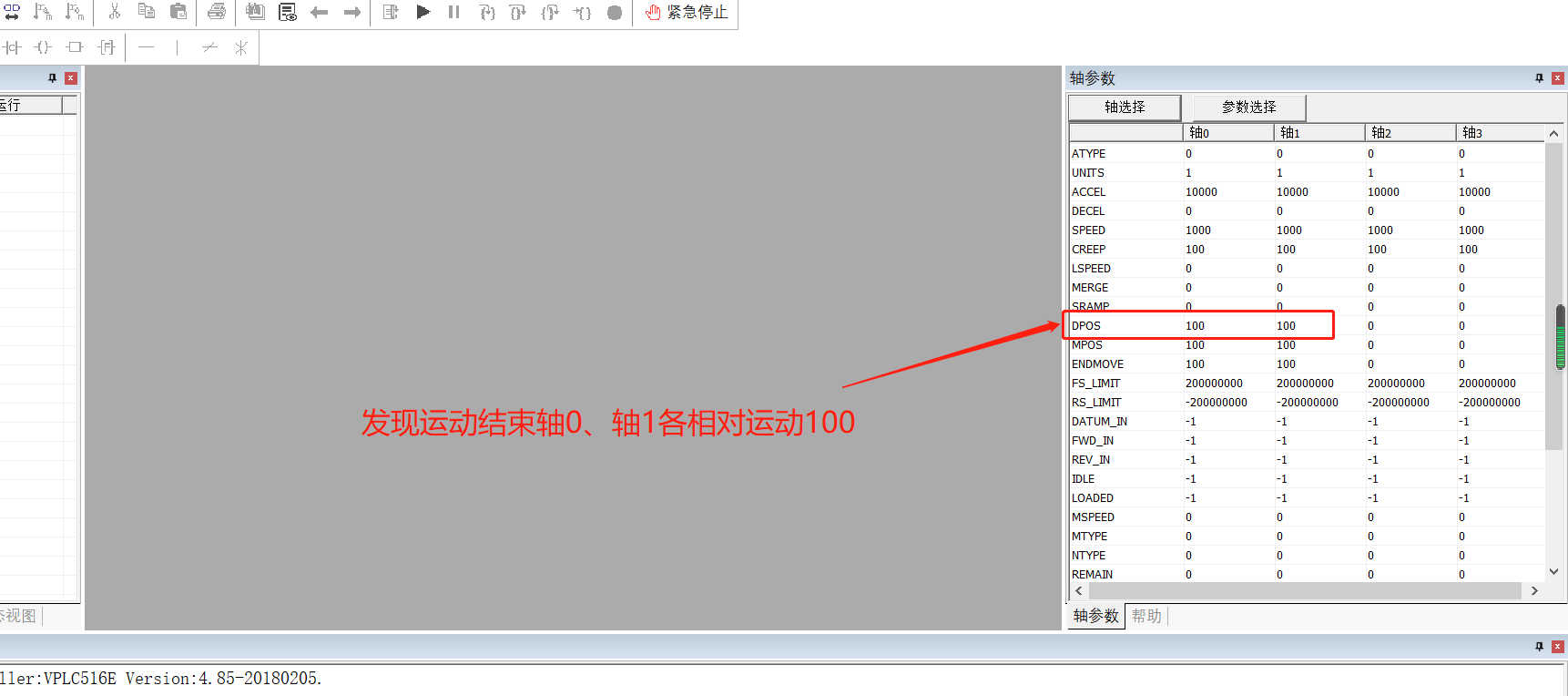1568x696 pixels.
Task: Insert ladder contact symbol
Action: pos(12,47)
